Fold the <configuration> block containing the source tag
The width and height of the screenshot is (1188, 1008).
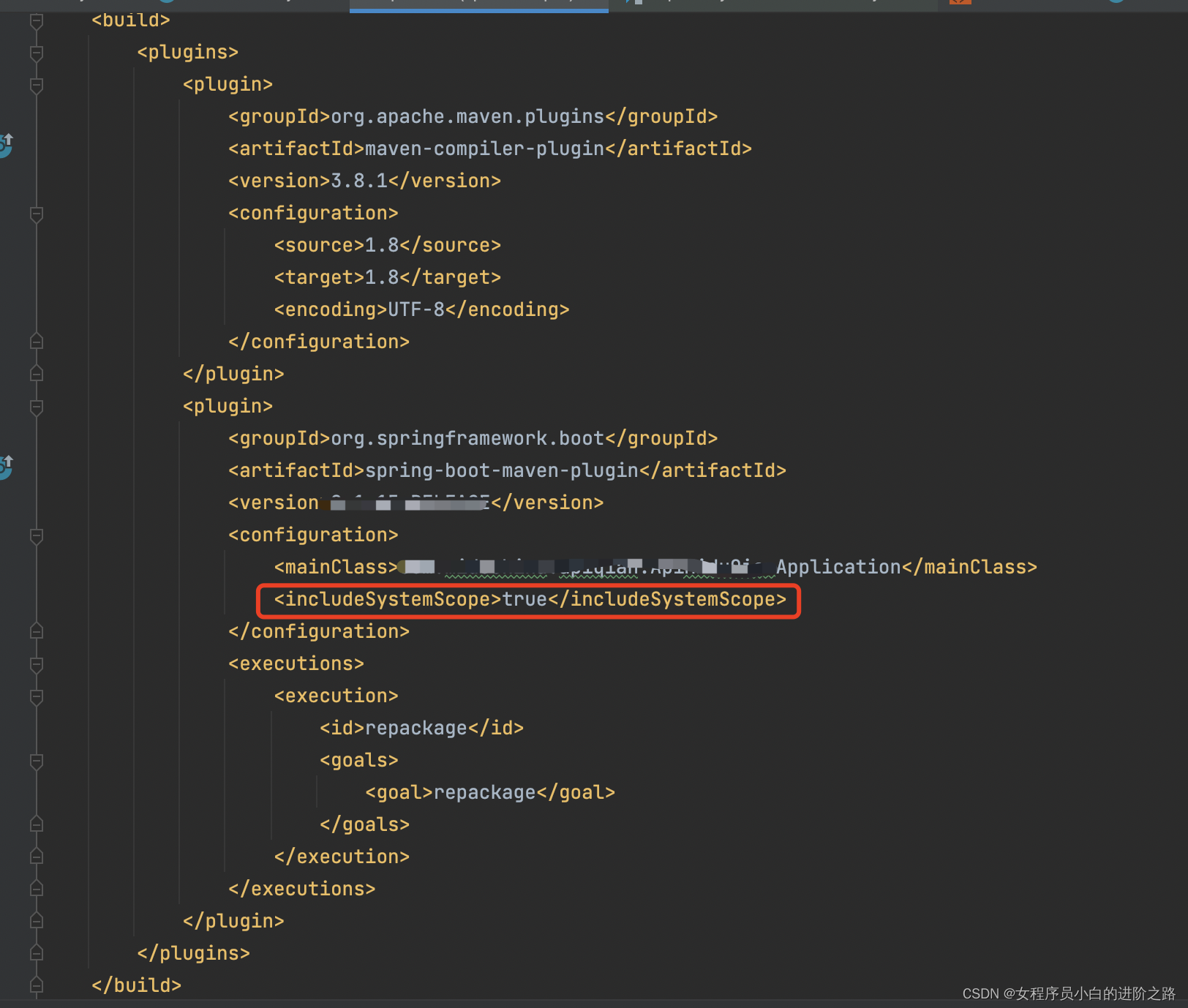point(37,214)
